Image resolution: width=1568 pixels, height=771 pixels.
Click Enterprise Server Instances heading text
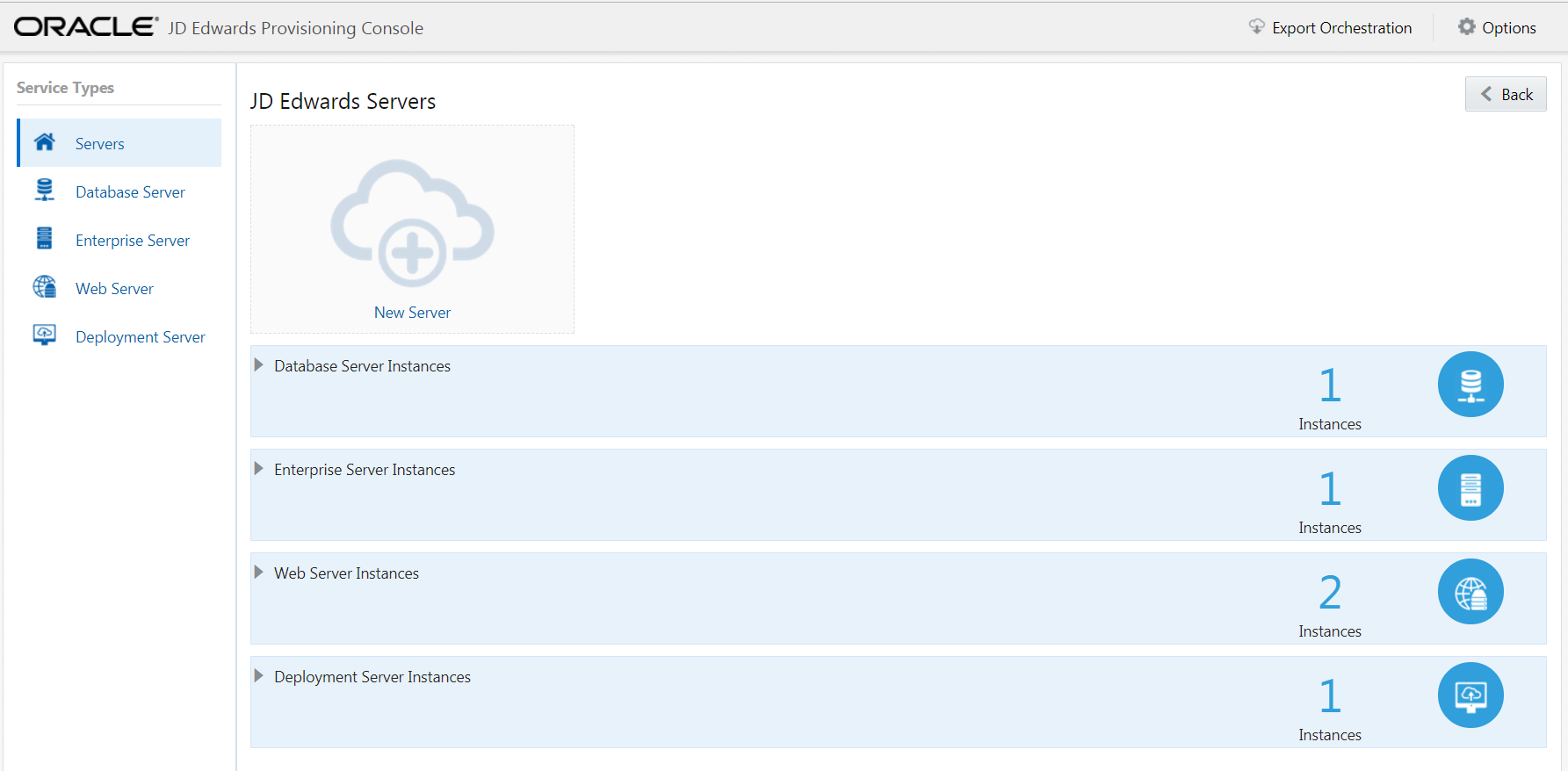365,470
